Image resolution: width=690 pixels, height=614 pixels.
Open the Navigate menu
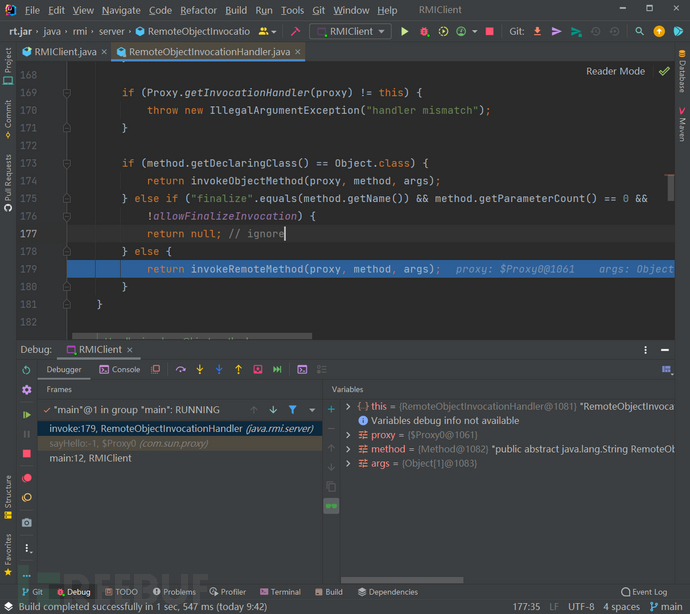click(121, 10)
